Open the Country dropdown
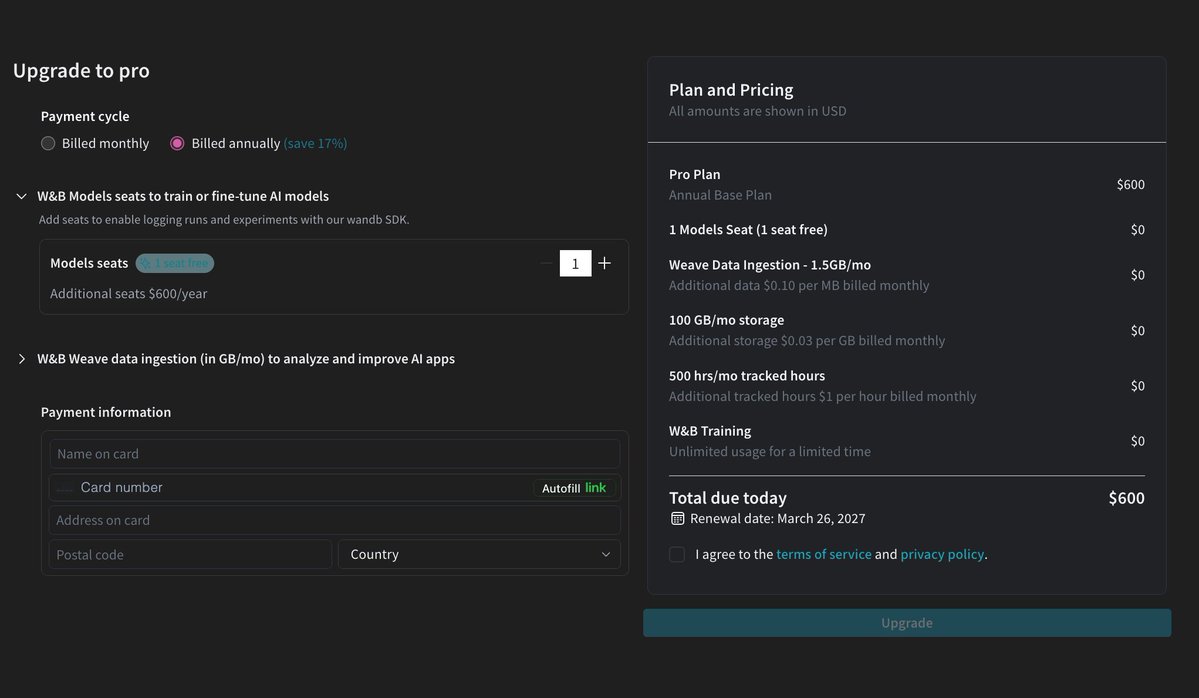This screenshot has height=698, width=1199. tap(479, 554)
